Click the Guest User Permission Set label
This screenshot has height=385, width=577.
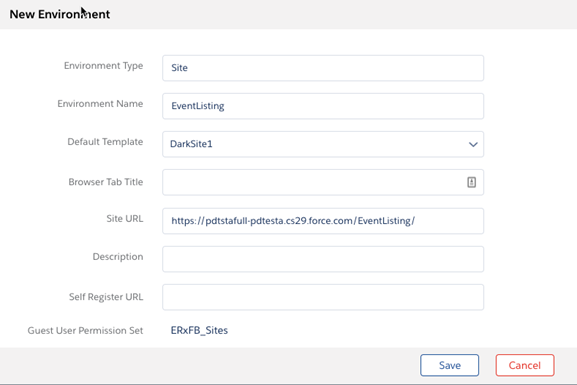[x=85, y=331]
